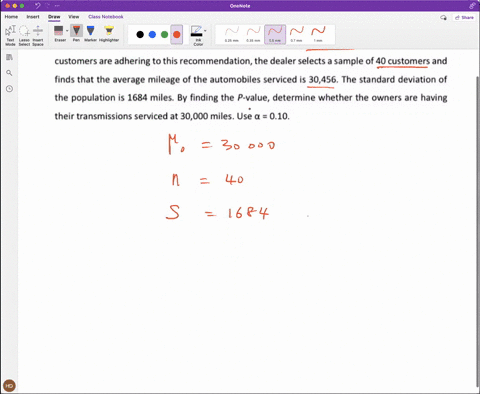Open the comments speech bubble icon
The height and width of the screenshot is (394, 480).
(443, 17)
